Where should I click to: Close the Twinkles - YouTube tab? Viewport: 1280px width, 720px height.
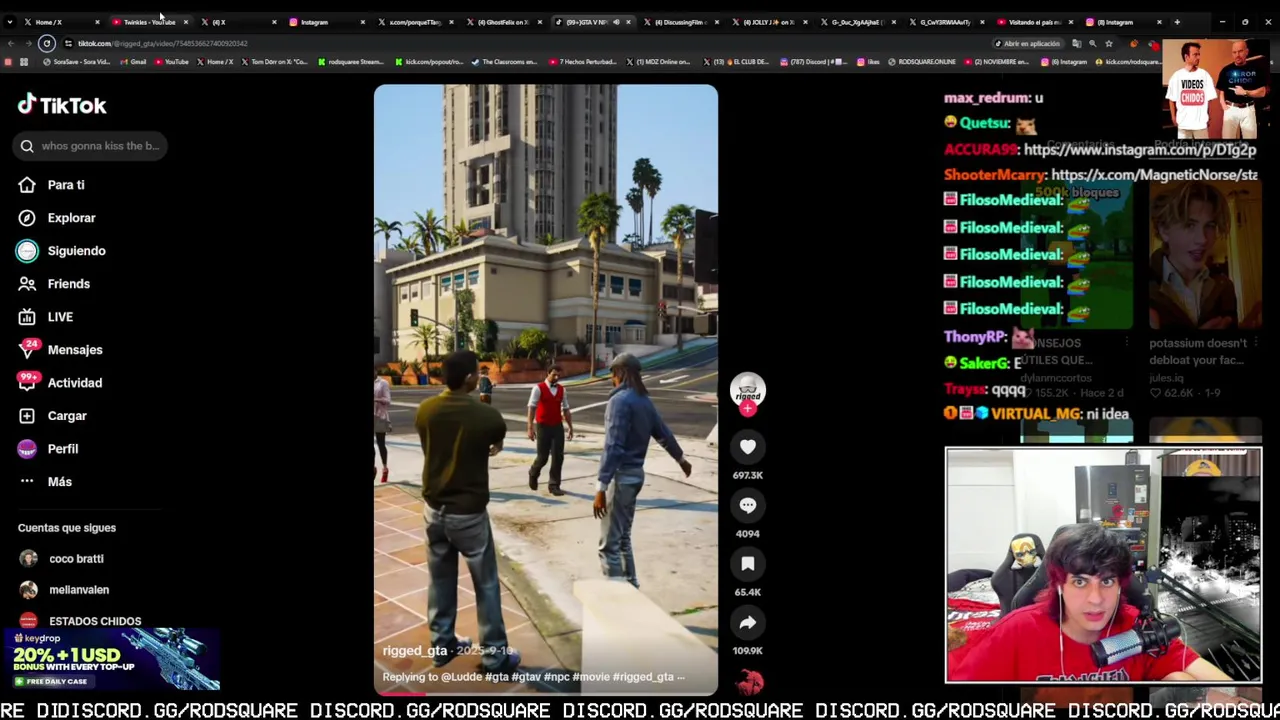185,22
